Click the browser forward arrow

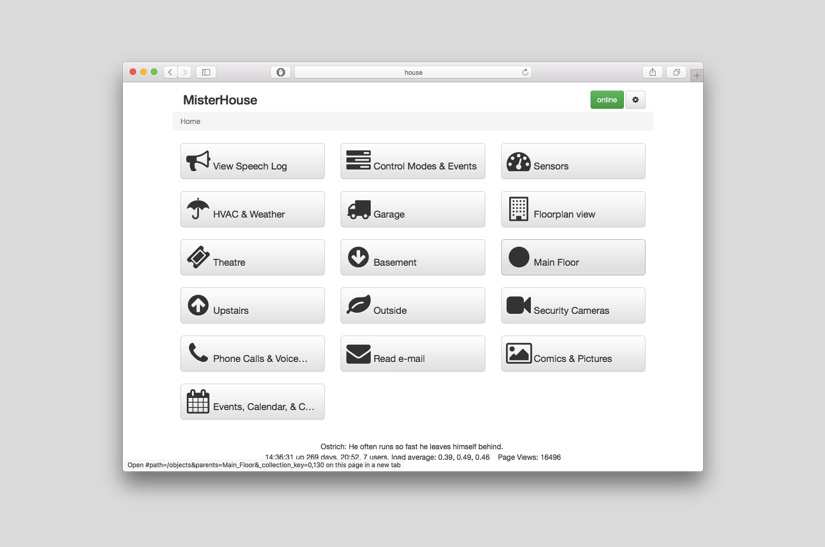(184, 72)
